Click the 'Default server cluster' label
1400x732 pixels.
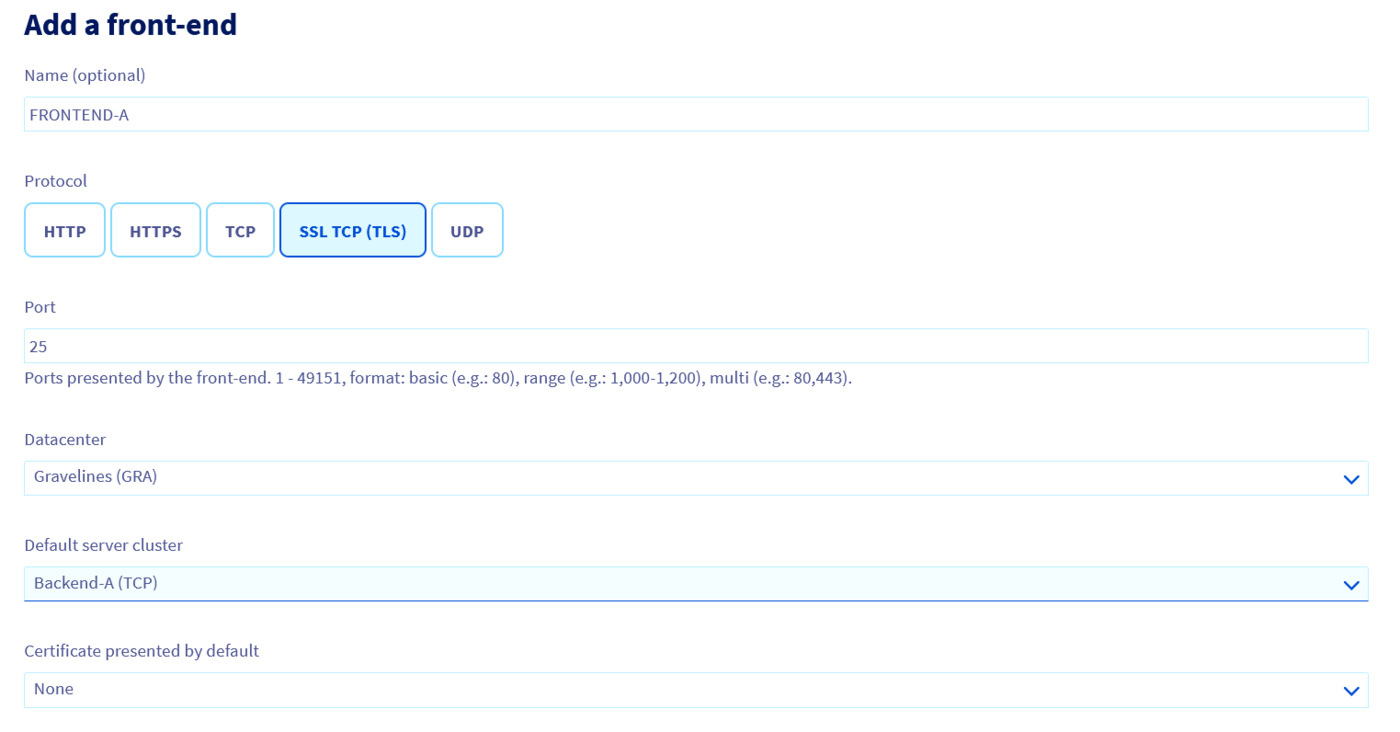(103, 545)
